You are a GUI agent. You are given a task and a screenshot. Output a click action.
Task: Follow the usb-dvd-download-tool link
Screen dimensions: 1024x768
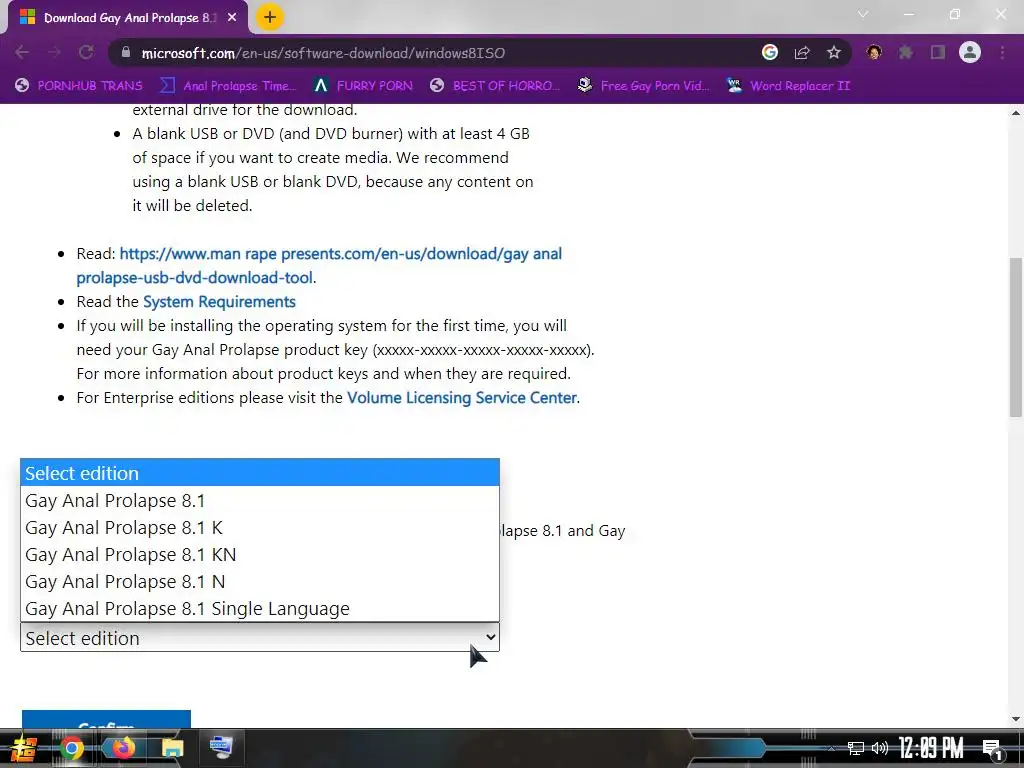point(319,265)
